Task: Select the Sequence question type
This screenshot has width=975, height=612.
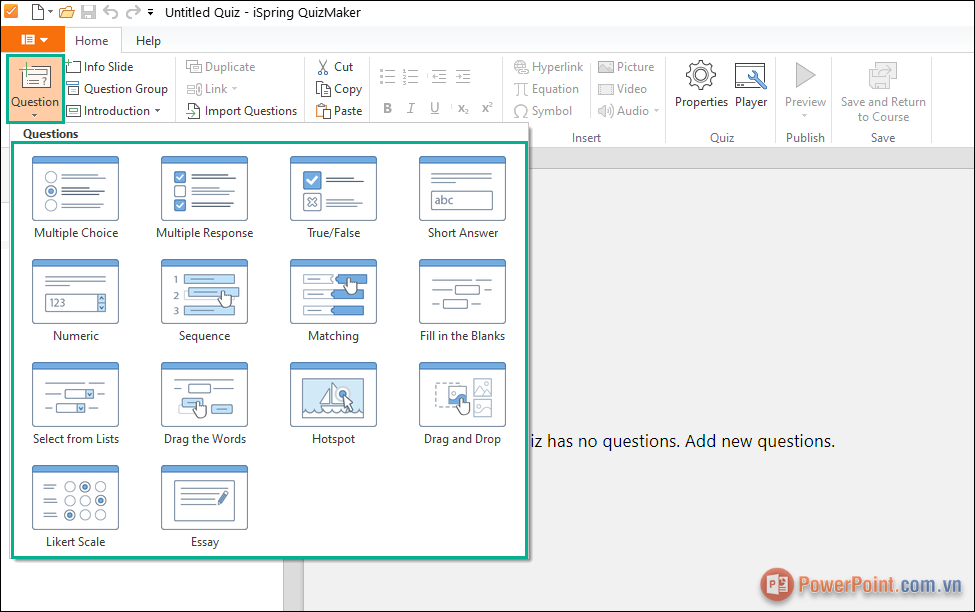Action: (x=205, y=301)
